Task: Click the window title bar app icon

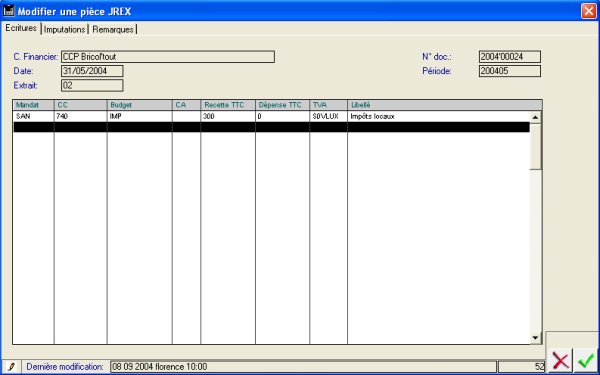Action: point(8,11)
